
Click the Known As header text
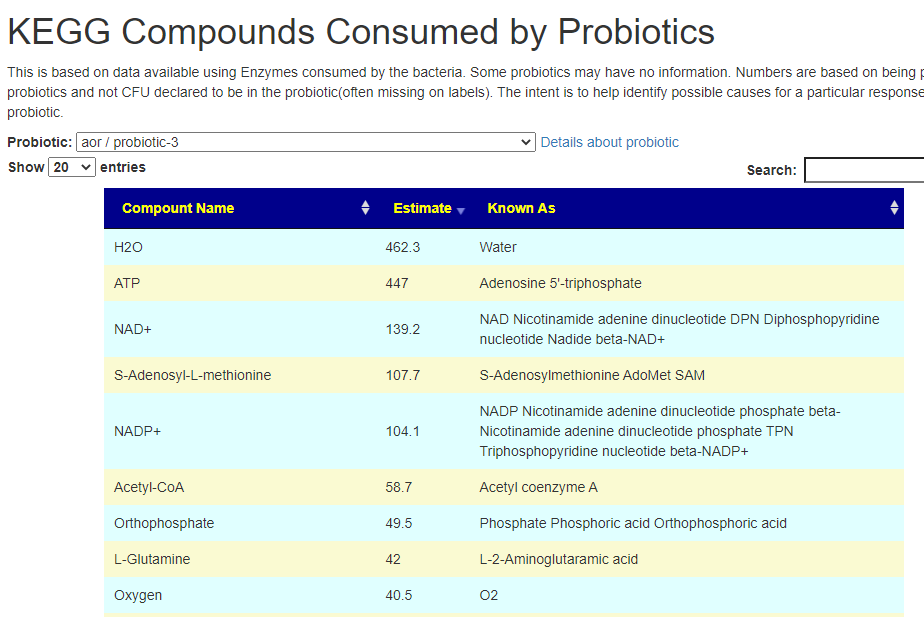click(x=521, y=208)
